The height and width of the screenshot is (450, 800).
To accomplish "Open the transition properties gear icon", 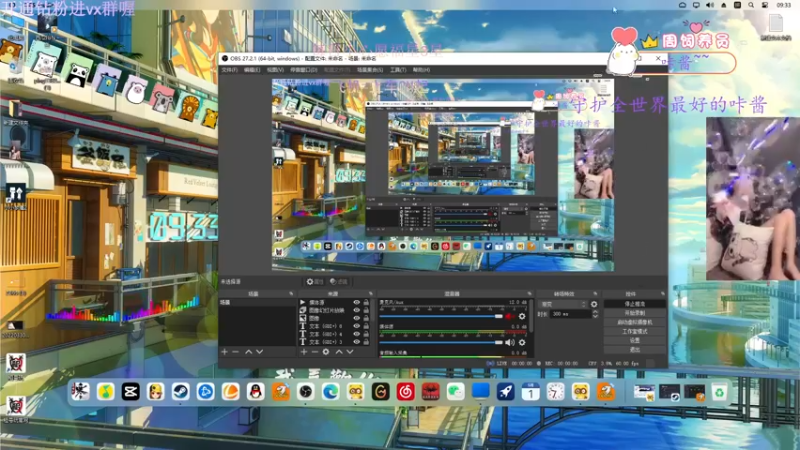I will [594, 304].
